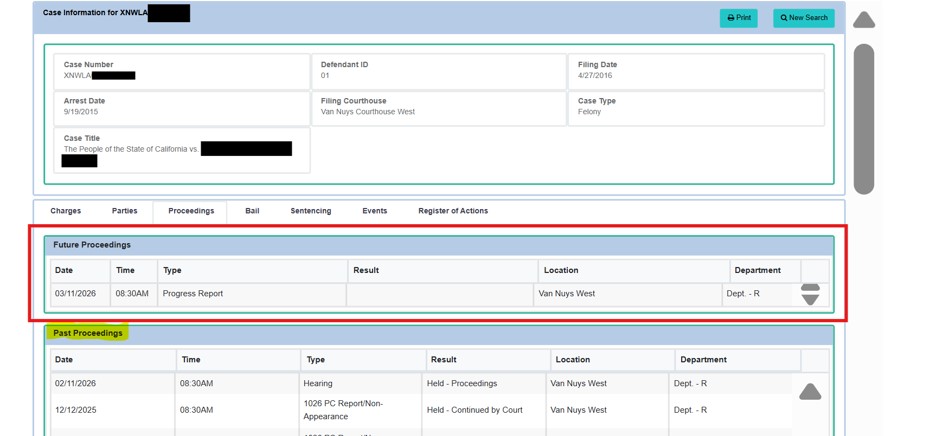Open the Register of Actions tab
The image size is (936, 436).
pos(453,211)
